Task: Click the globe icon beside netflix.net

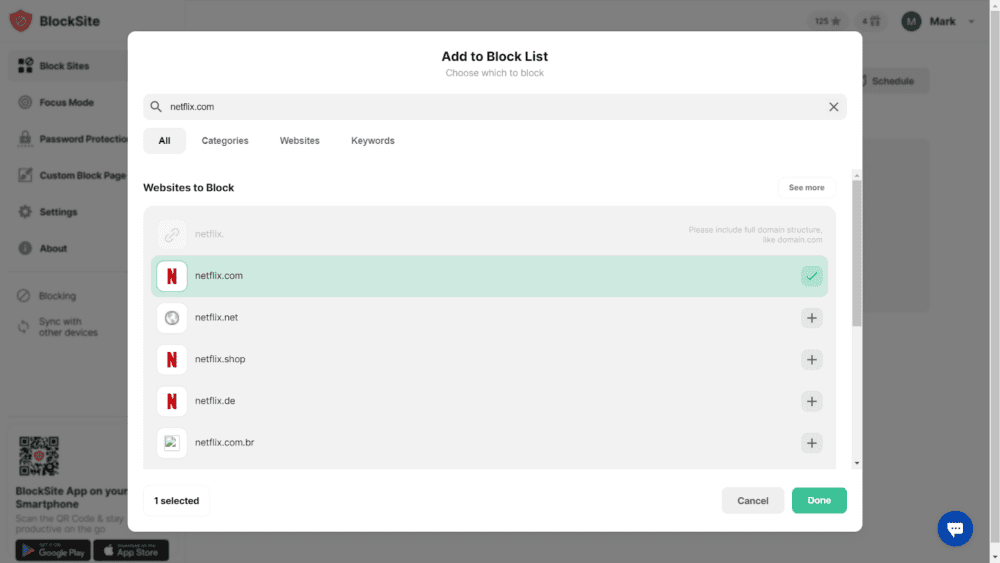Action: pyautogui.click(x=172, y=318)
